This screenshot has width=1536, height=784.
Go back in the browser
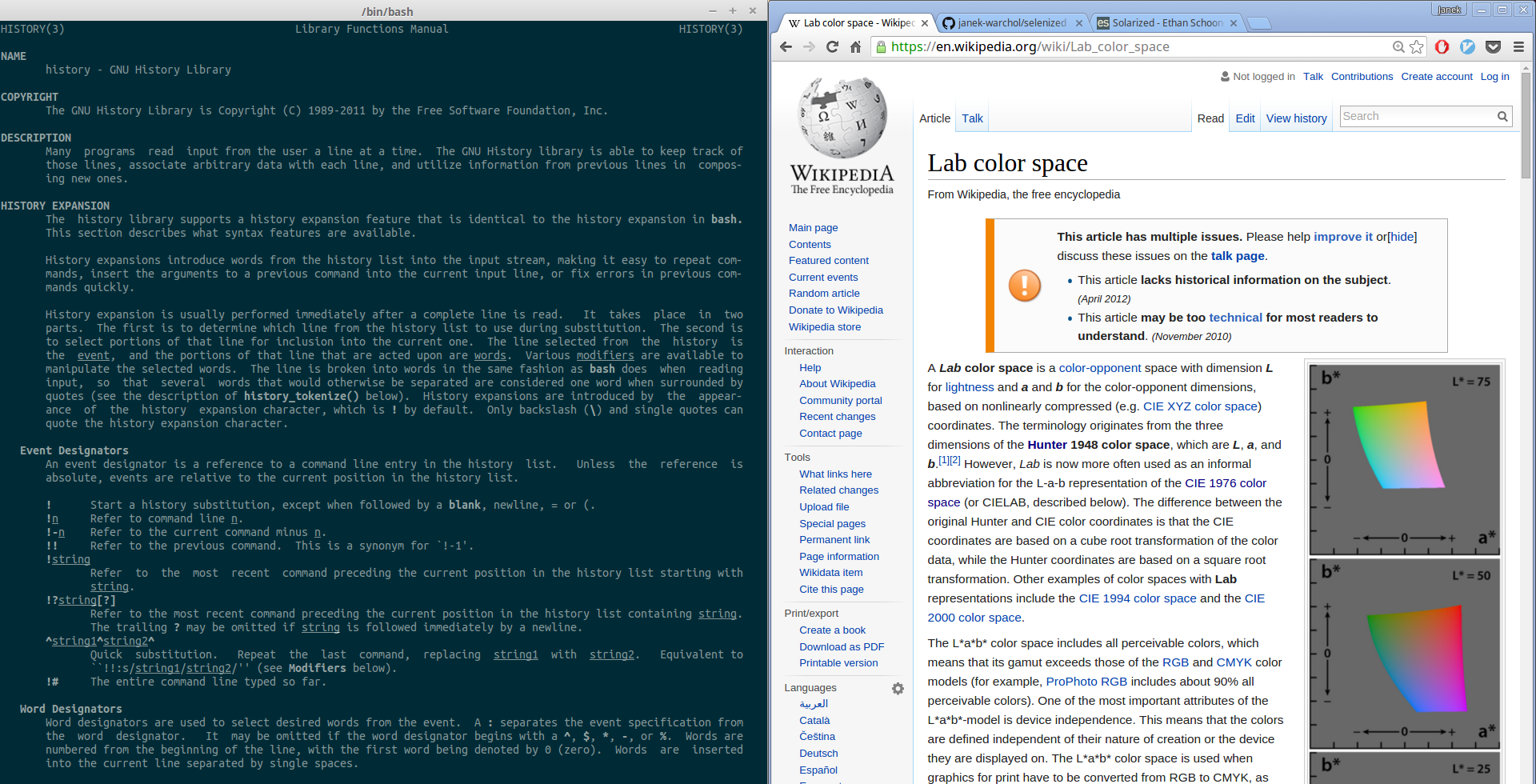786,47
